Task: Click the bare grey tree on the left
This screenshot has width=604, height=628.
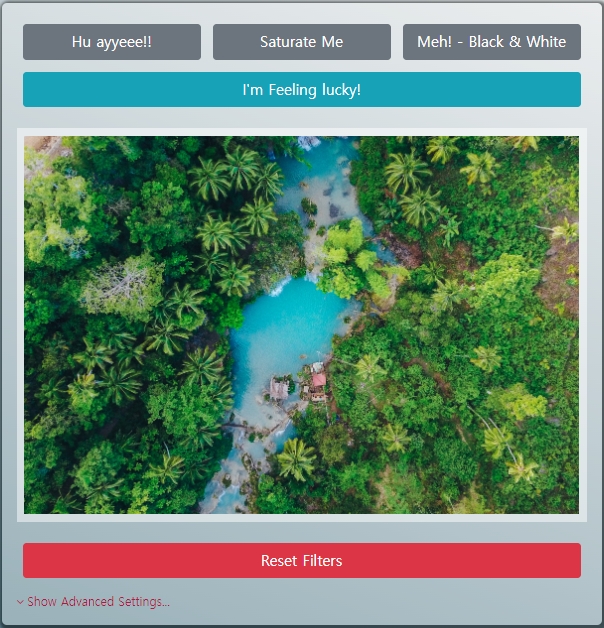Action: tap(120, 284)
